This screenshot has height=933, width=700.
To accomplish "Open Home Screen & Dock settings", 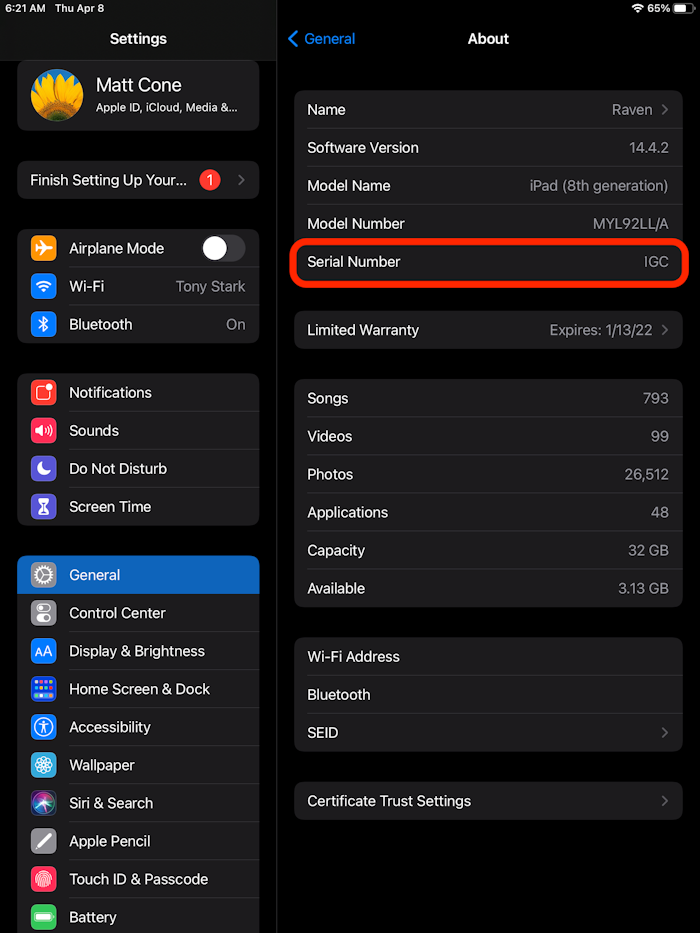I will [138, 689].
